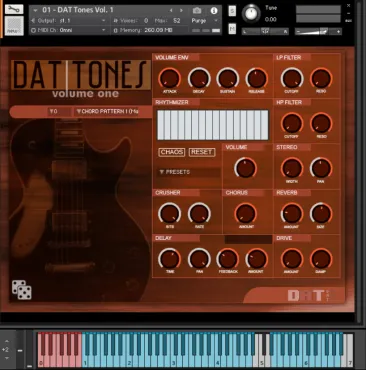This screenshot has height=370, width=366.
Task: Click the Reverb AMOUNT knob
Action: (292, 213)
